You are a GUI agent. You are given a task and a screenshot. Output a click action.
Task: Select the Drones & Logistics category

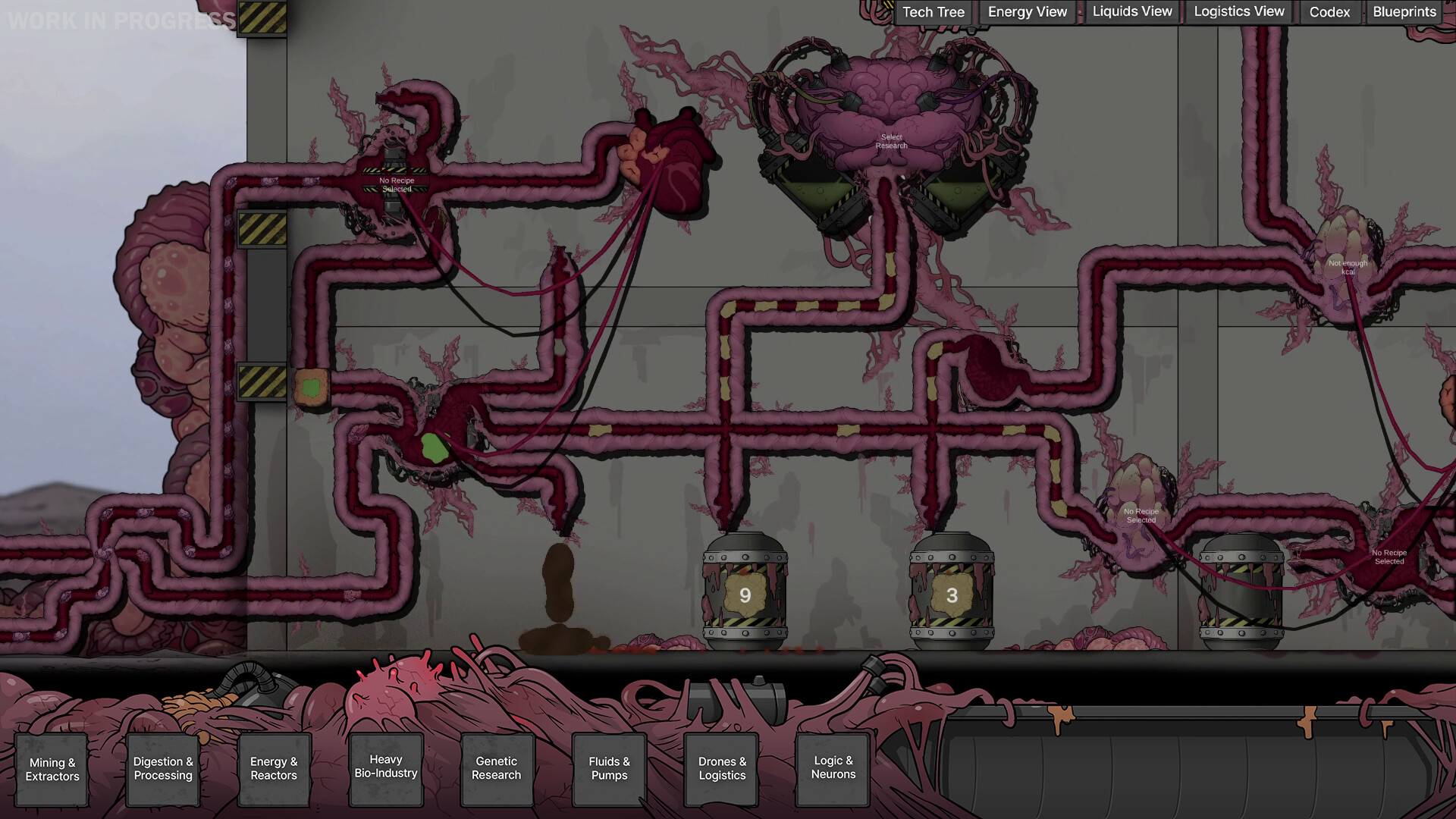click(x=720, y=769)
